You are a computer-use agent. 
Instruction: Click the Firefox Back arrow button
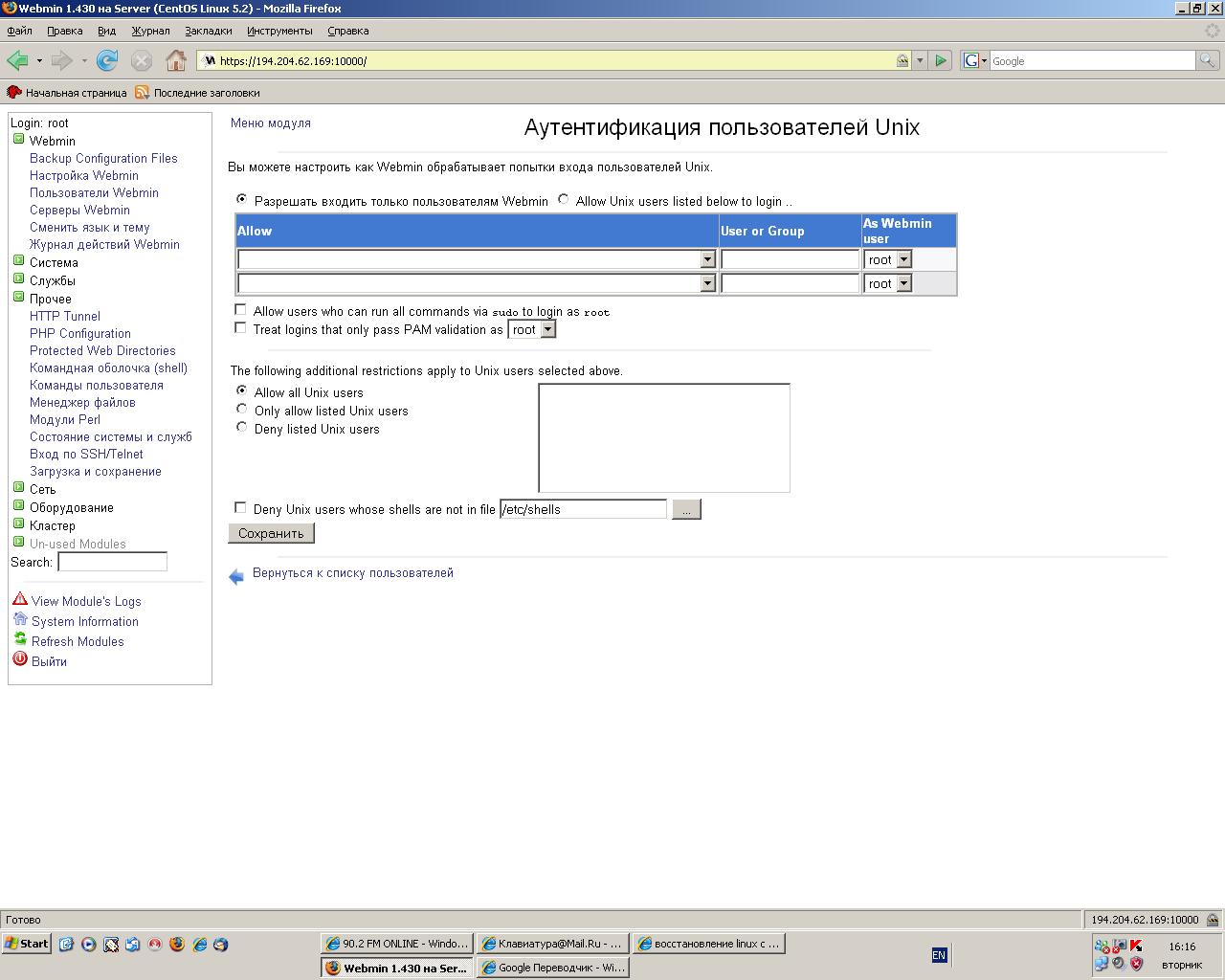[17, 60]
